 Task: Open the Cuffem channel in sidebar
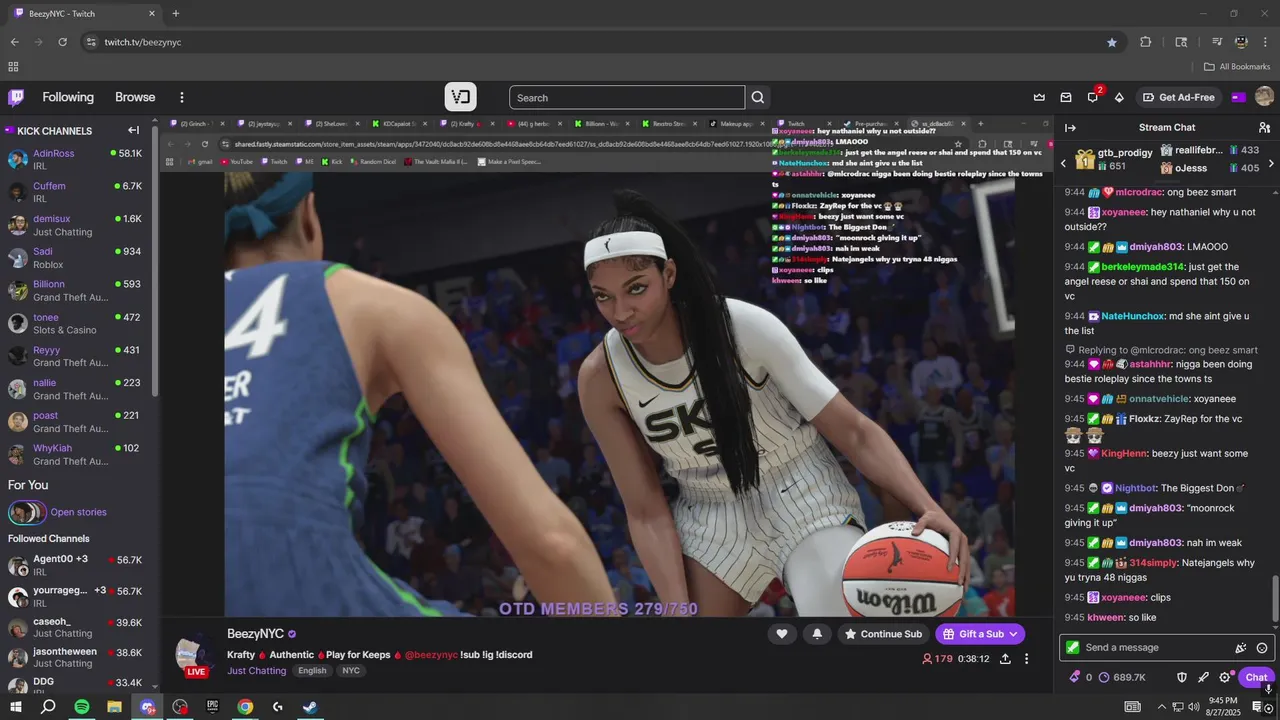76,192
